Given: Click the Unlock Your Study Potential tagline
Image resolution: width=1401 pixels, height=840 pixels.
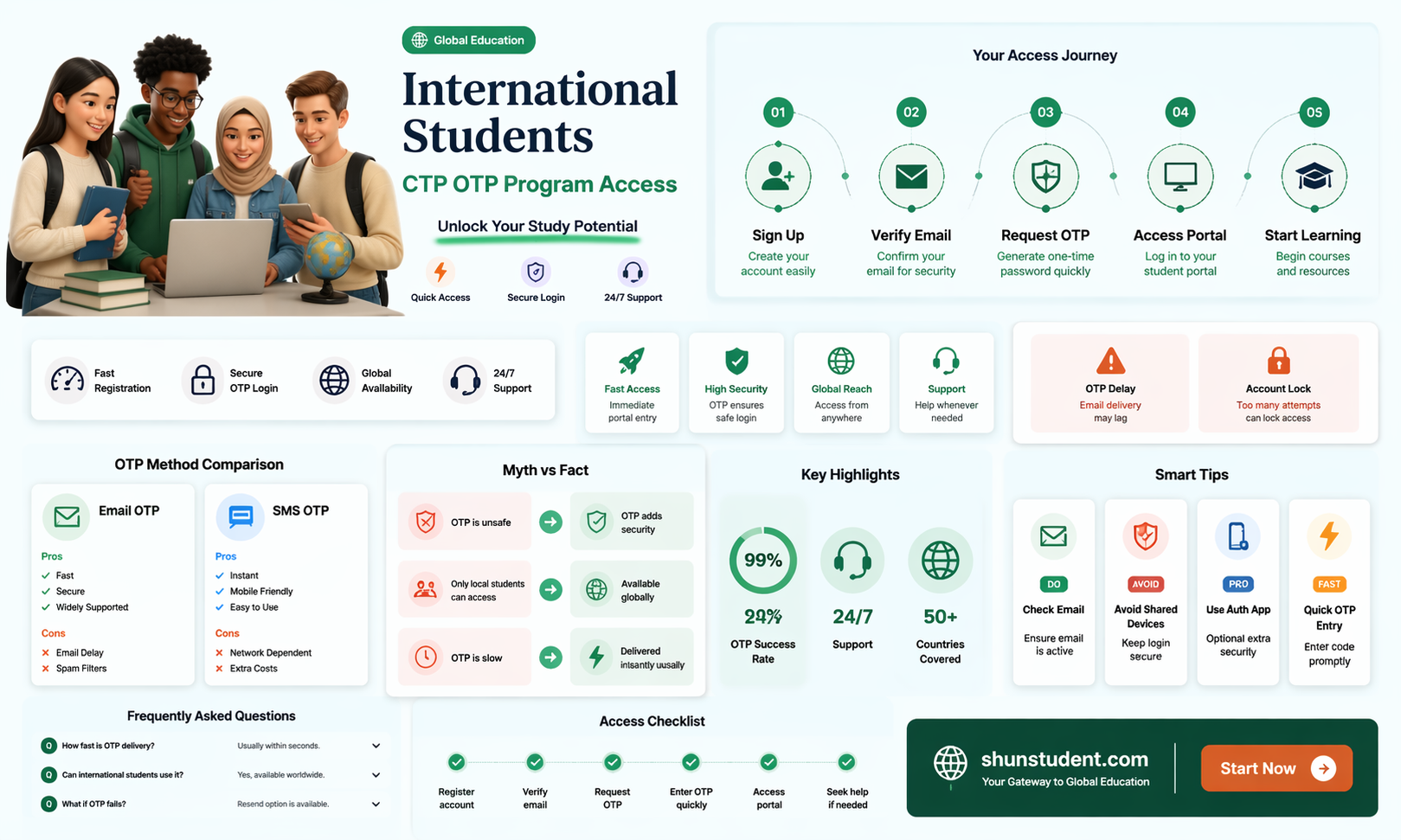Looking at the screenshot, I should point(537,227).
